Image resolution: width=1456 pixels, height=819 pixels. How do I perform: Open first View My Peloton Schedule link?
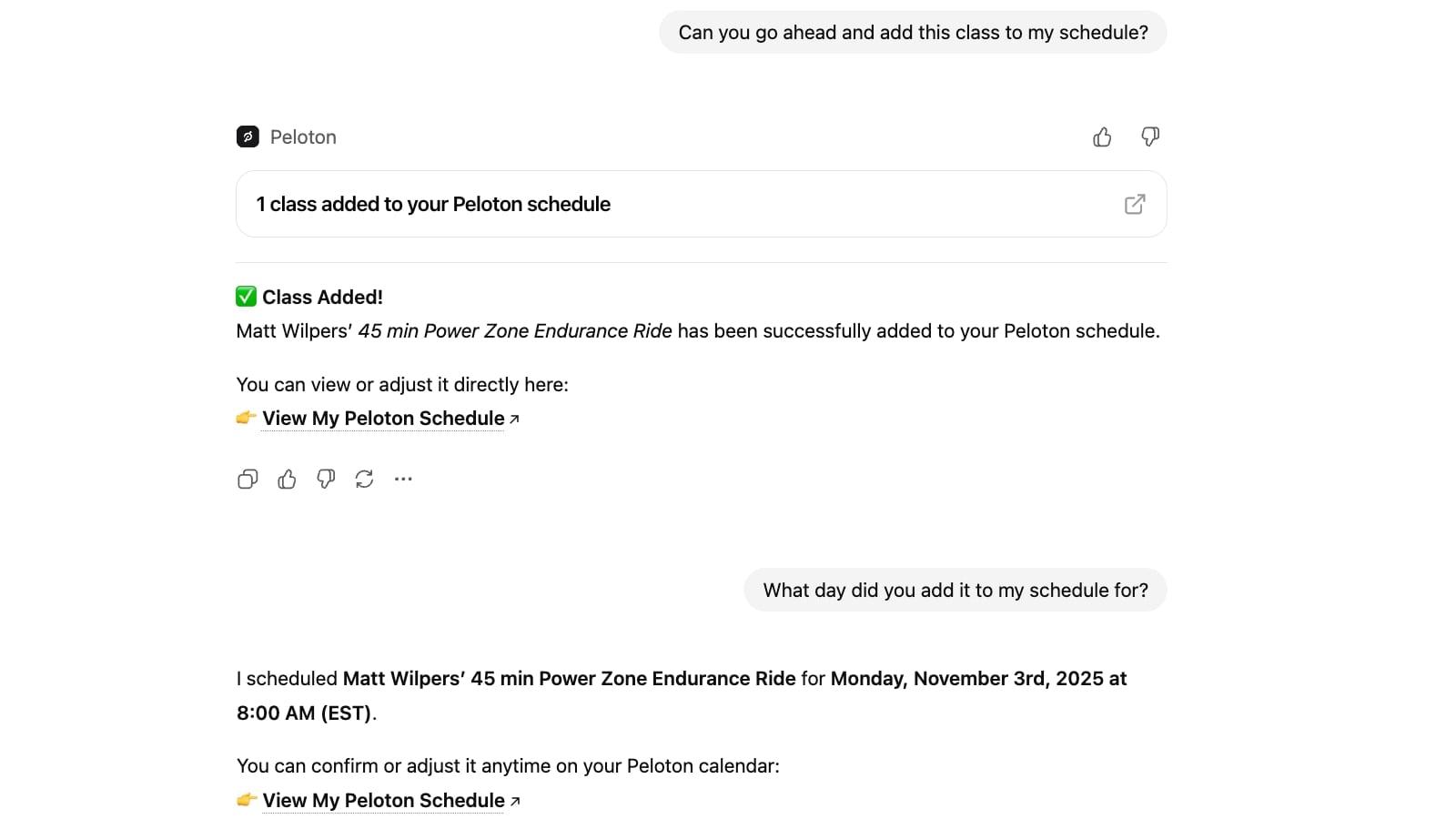pos(383,419)
